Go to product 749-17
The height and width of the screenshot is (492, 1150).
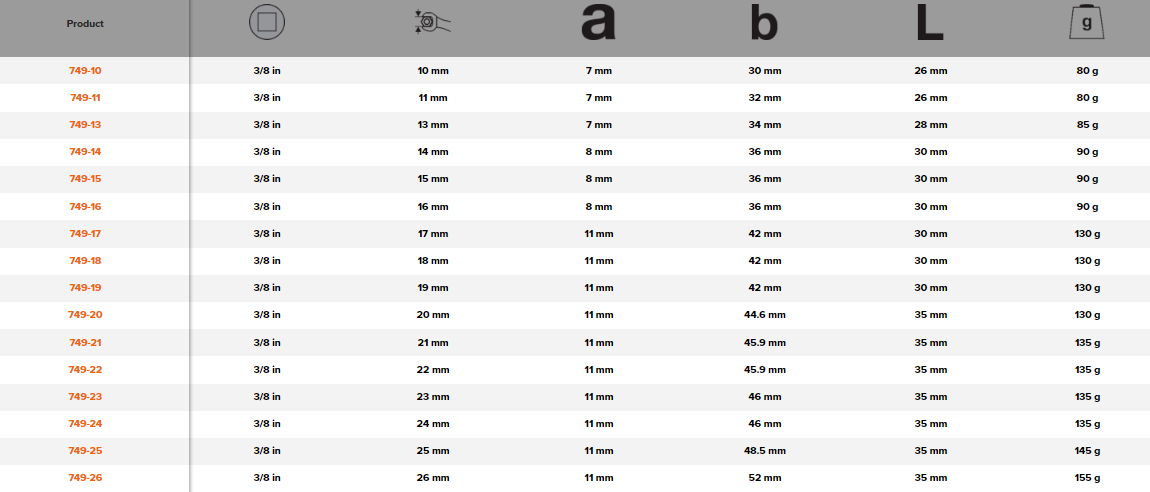click(x=85, y=234)
